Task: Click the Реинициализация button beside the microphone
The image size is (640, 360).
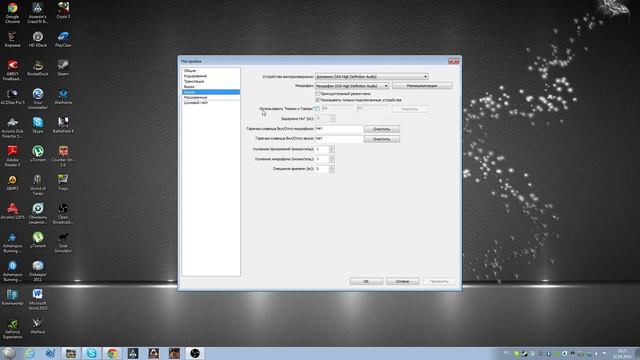Action: [x=422, y=86]
